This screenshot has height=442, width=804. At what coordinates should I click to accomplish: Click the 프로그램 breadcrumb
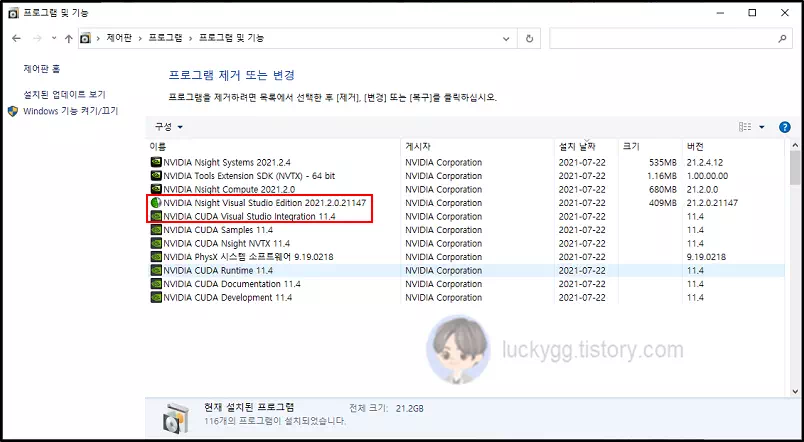click(x=165, y=38)
